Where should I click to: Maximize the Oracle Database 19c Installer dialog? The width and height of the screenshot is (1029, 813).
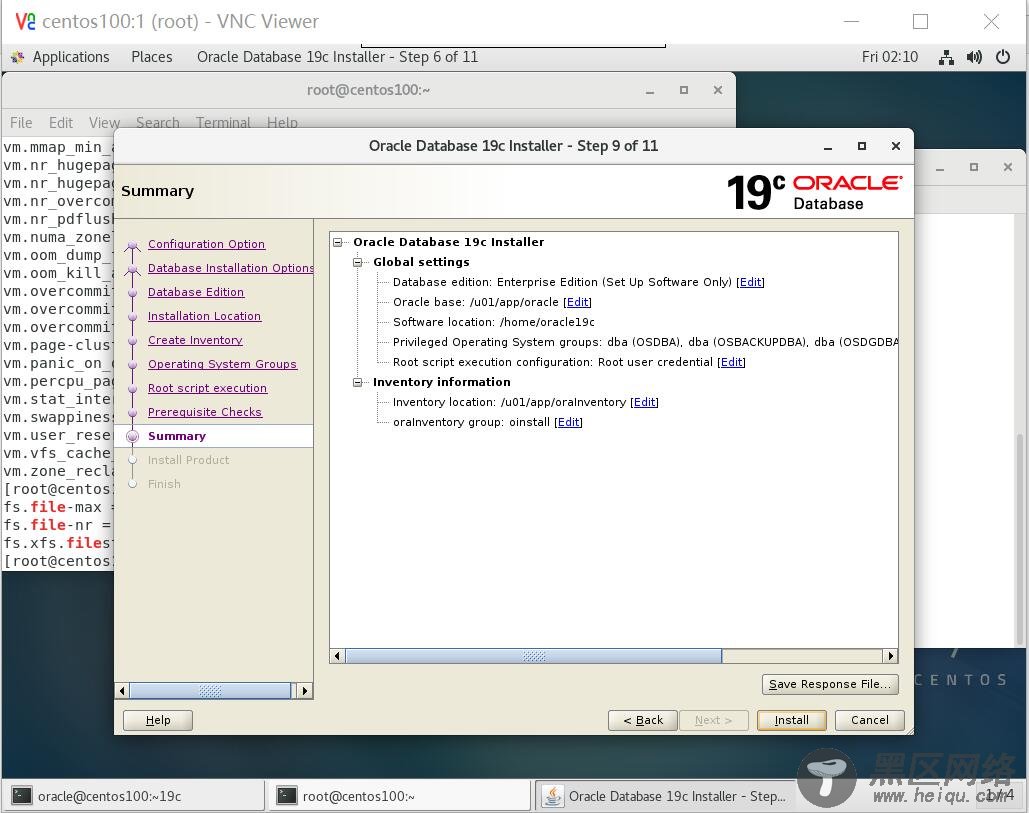click(x=862, y=146)
